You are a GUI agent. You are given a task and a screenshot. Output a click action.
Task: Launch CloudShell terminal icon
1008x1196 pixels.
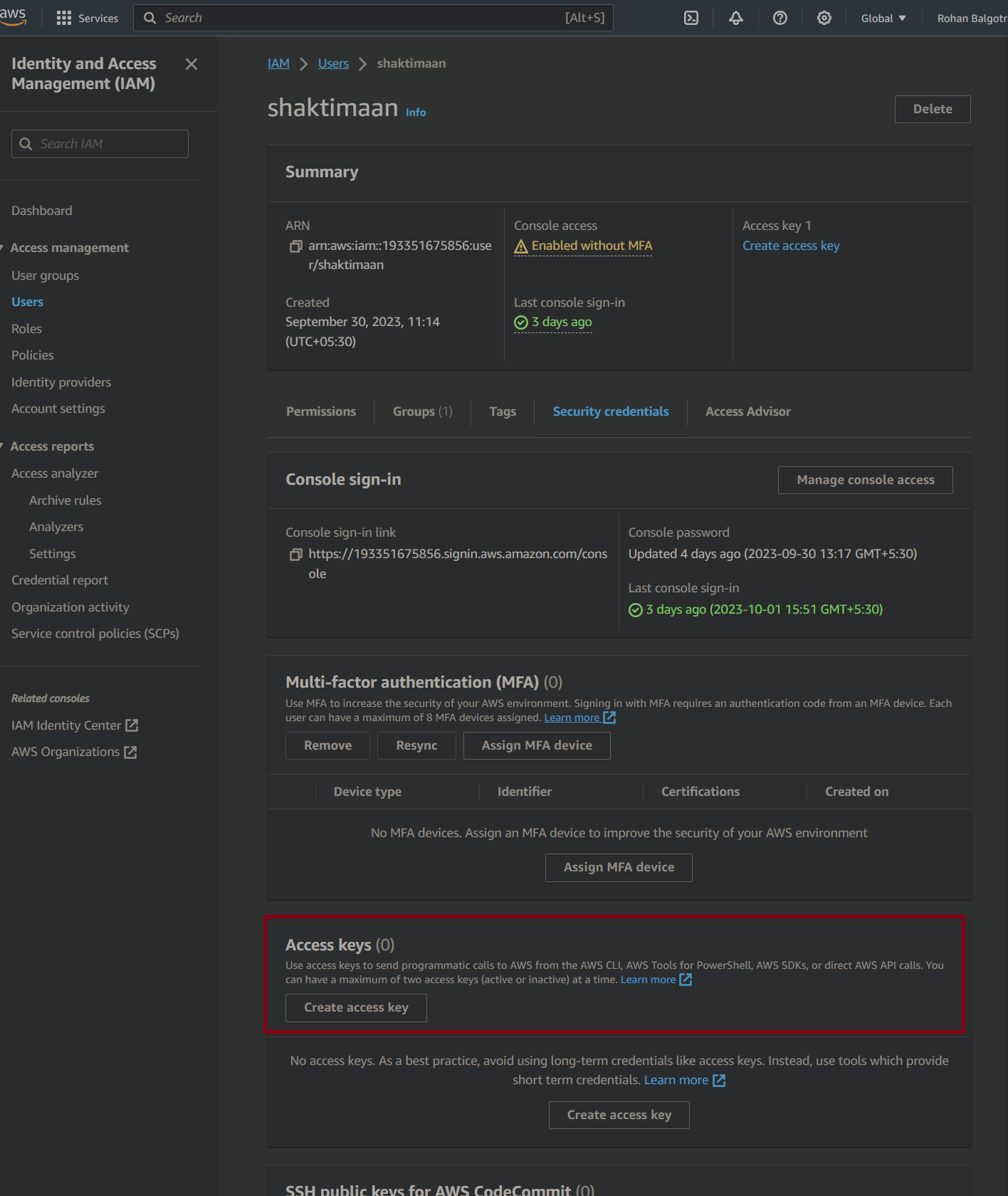pyautogui.click(x=691, y=18)
